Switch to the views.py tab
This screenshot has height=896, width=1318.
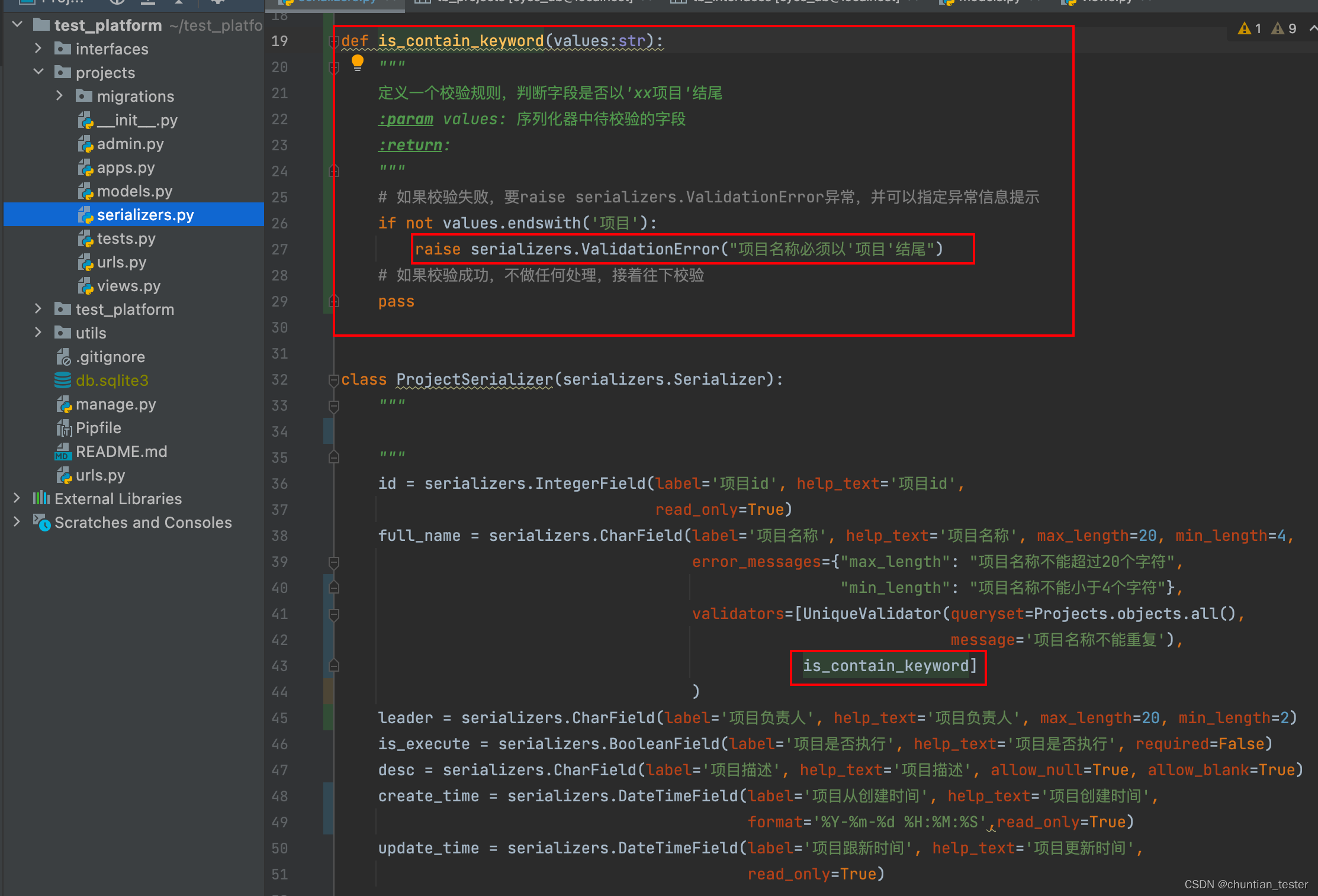pos(1107,2)
